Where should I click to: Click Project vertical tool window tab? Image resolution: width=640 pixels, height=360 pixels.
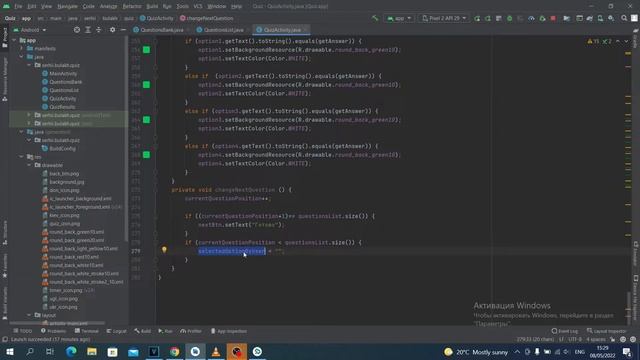tap(5, 37)
